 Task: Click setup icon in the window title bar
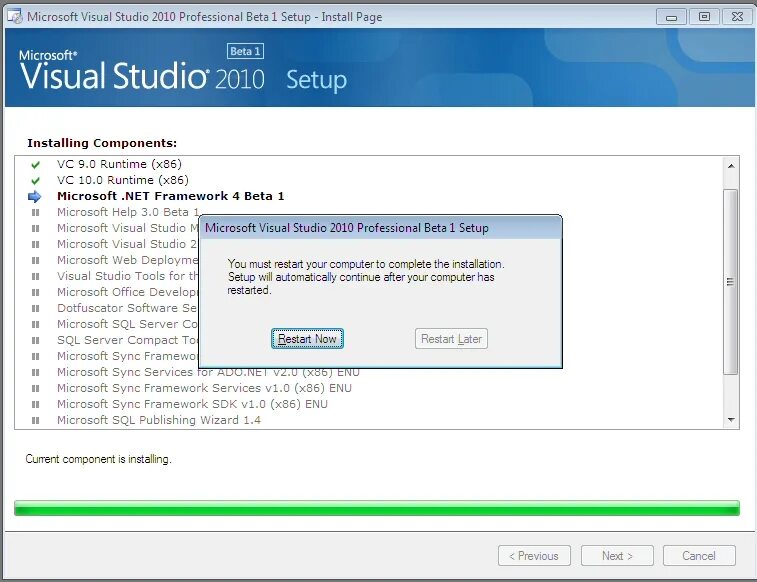pos(15,17)
